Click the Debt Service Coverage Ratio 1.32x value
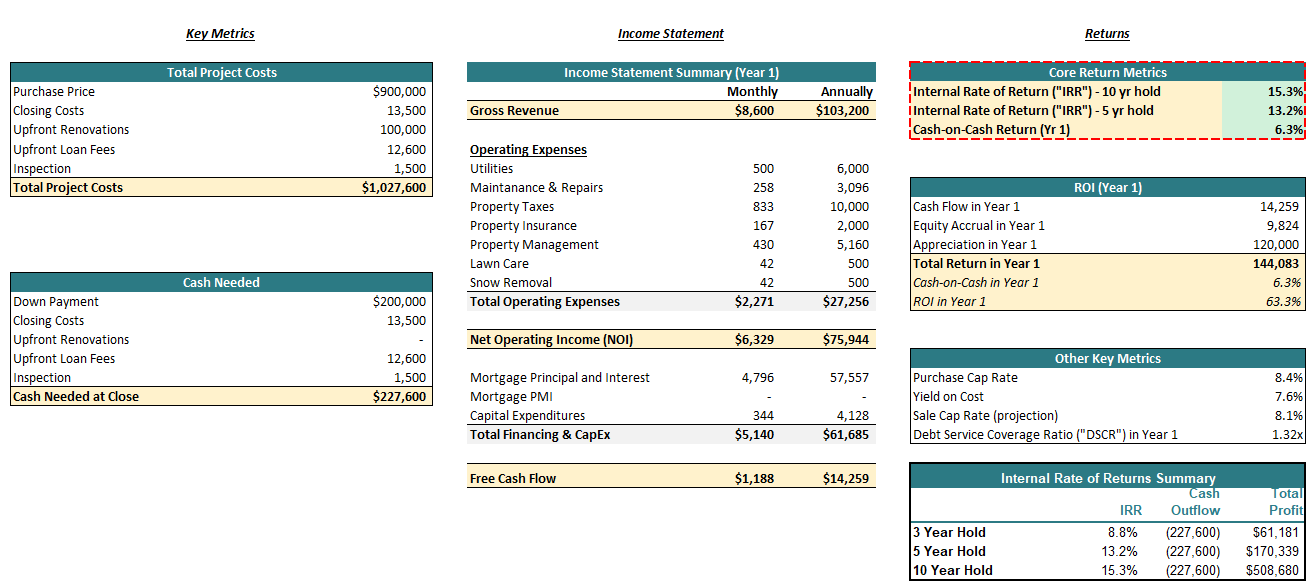 1285,435
